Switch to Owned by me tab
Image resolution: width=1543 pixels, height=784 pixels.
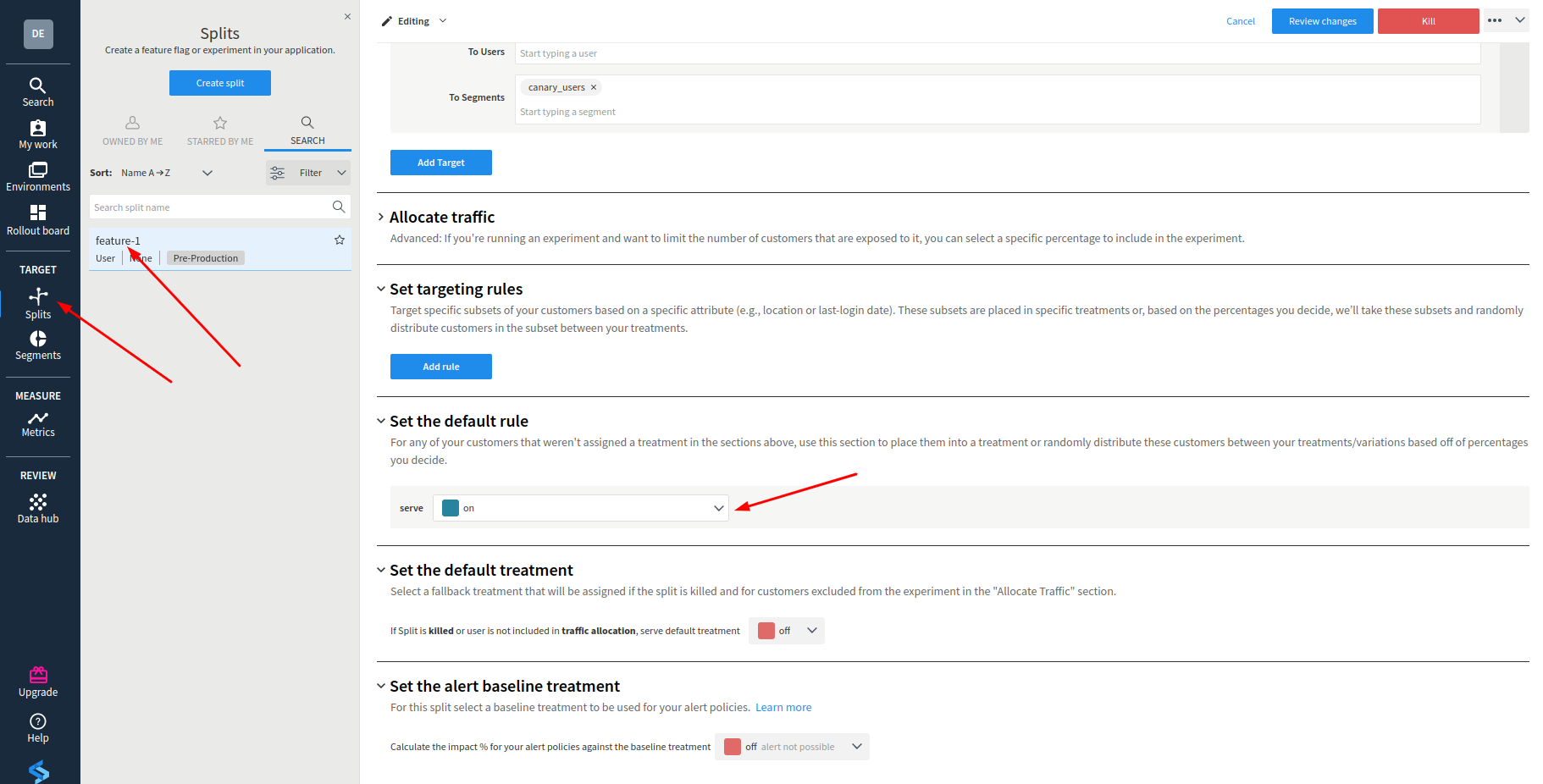[x=133, y=131]
